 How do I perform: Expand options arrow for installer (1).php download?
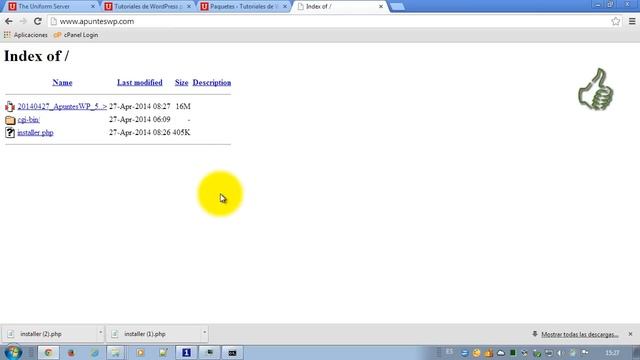[x=204, y=333]
